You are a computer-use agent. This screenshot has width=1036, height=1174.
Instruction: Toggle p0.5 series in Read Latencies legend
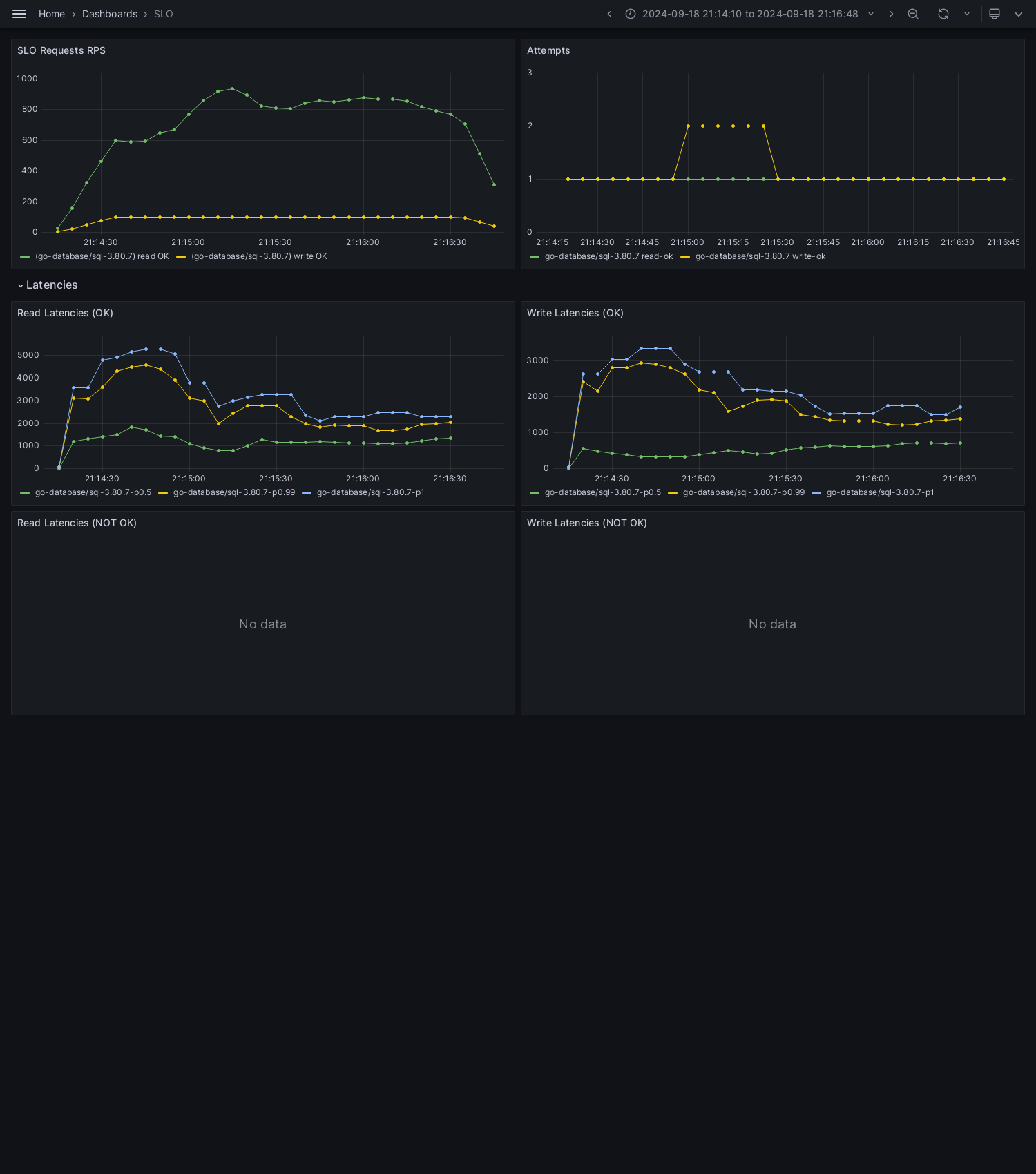(93, 492)
